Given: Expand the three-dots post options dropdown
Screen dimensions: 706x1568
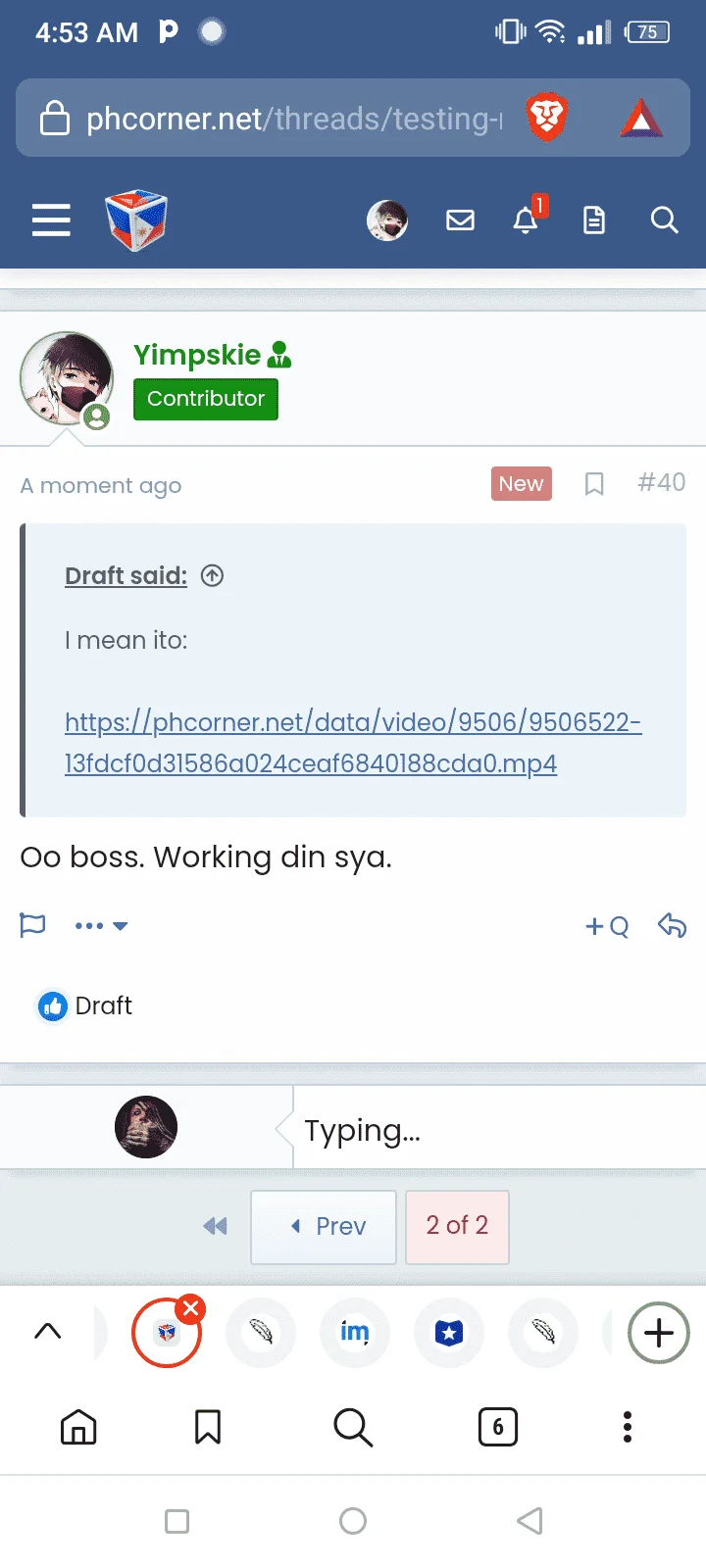Looking at the screenshot, I should pyautogui.click(x=101, y=925).
